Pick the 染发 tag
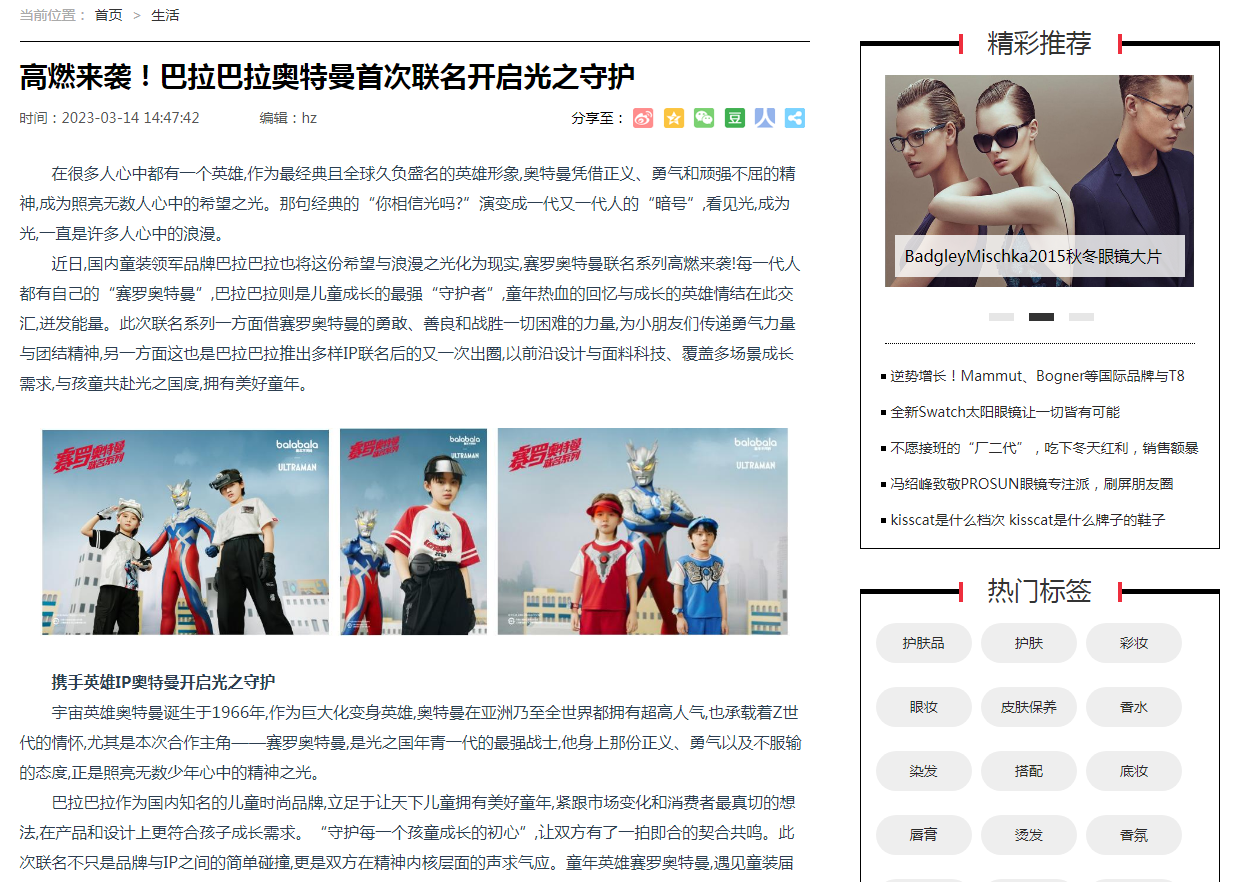Screen dimensions: 1236x882 (923, 771)
